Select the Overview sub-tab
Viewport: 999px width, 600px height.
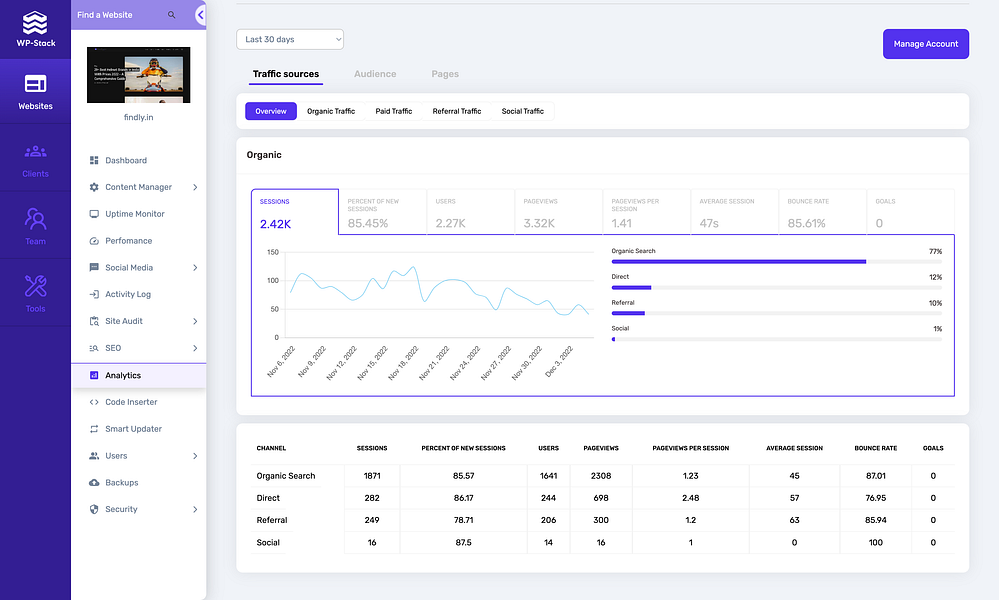click(x=271, y=111)
